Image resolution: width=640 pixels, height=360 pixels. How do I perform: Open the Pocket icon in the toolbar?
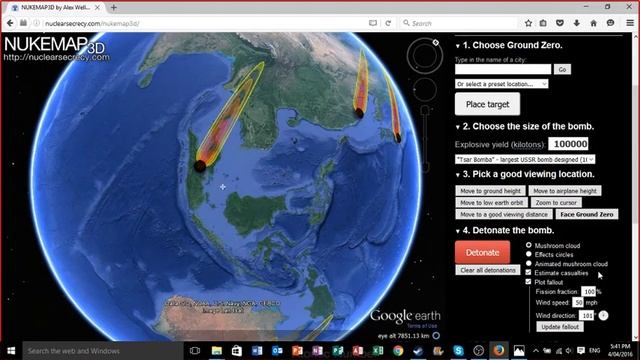pos(560,23)
